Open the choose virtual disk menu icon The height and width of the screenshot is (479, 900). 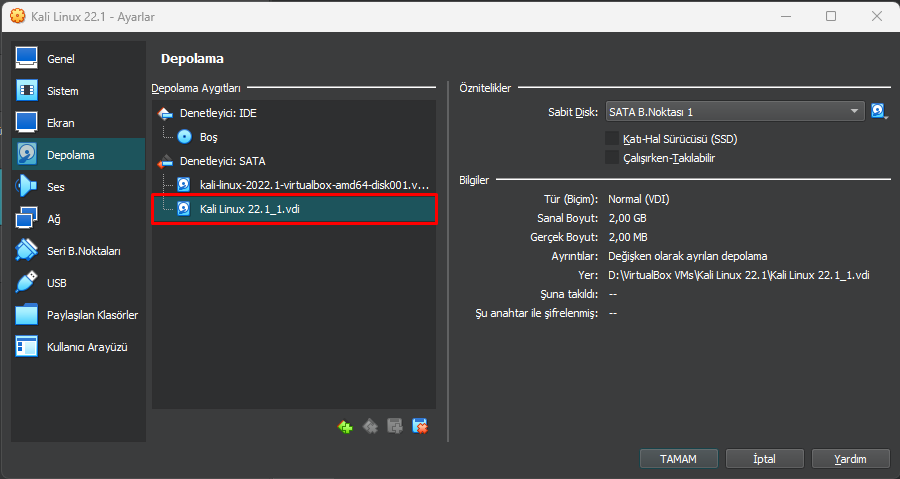(x=879, y=111)
